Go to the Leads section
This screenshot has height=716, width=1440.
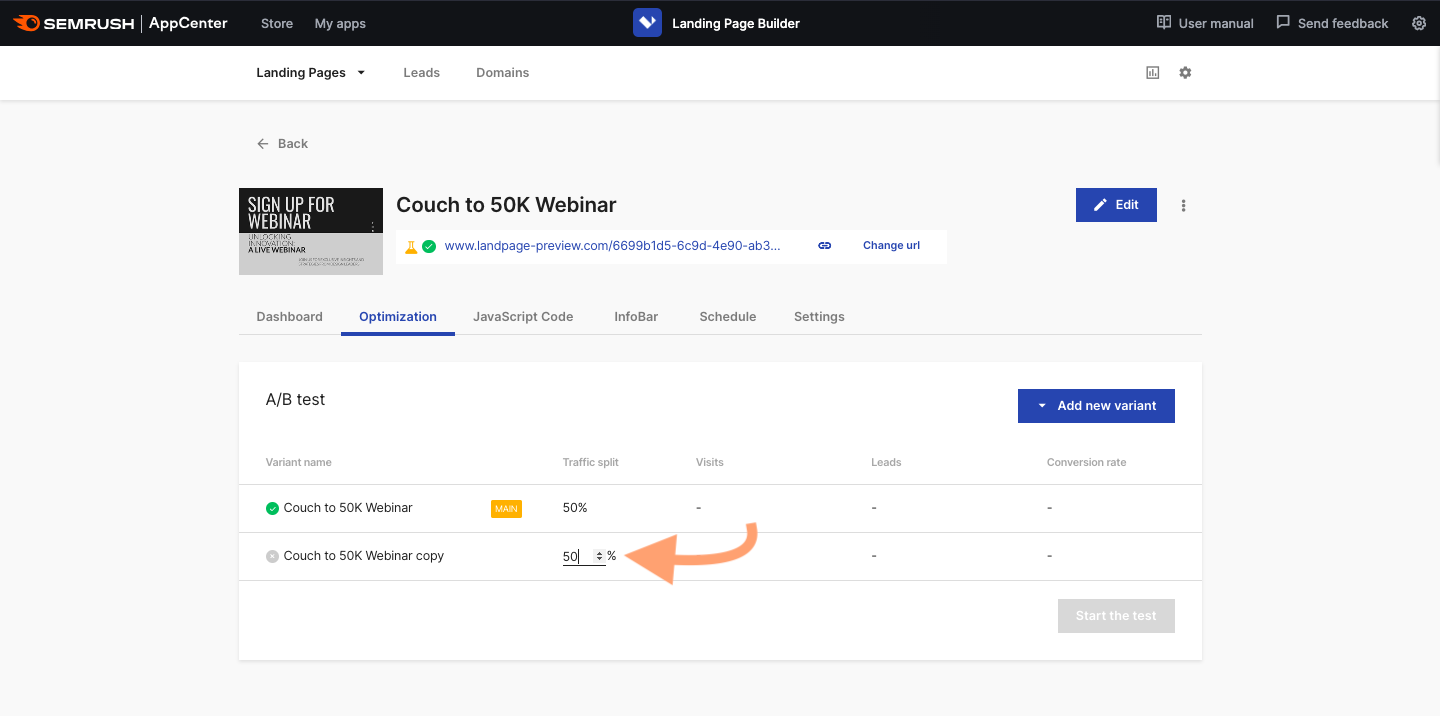click(421, 72)
